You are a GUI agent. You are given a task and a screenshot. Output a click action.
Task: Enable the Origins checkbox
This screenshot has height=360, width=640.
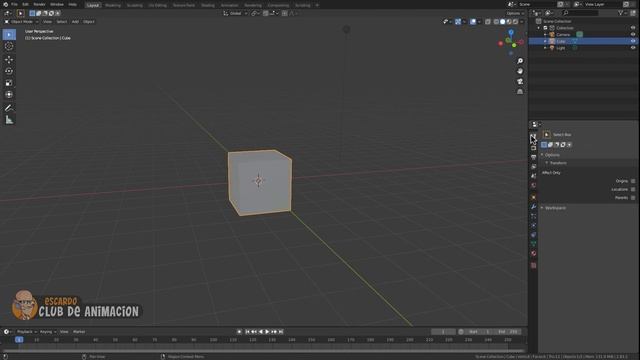[x=633, y=181]
